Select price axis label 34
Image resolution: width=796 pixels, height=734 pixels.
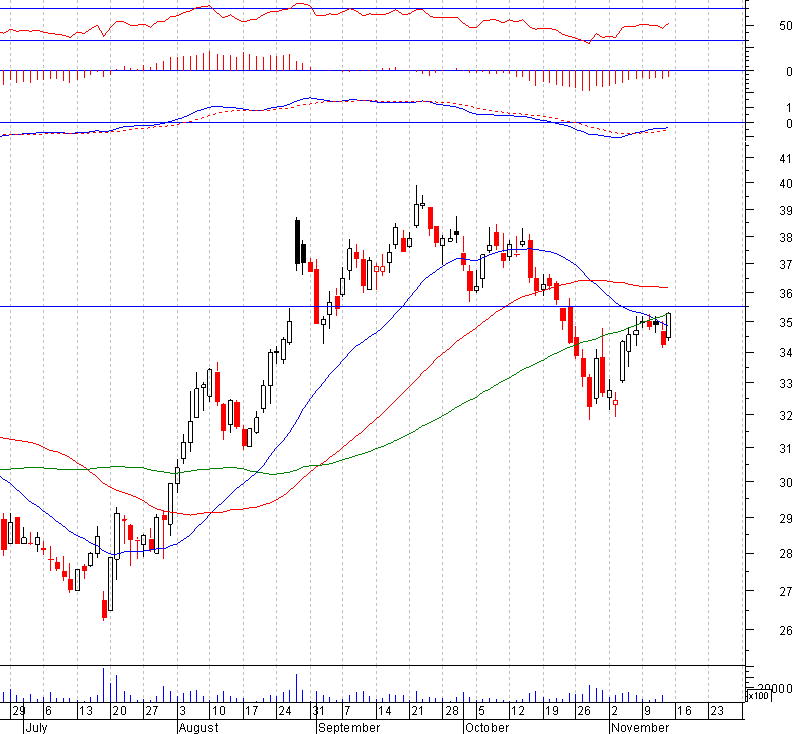(x=786, y=352)
